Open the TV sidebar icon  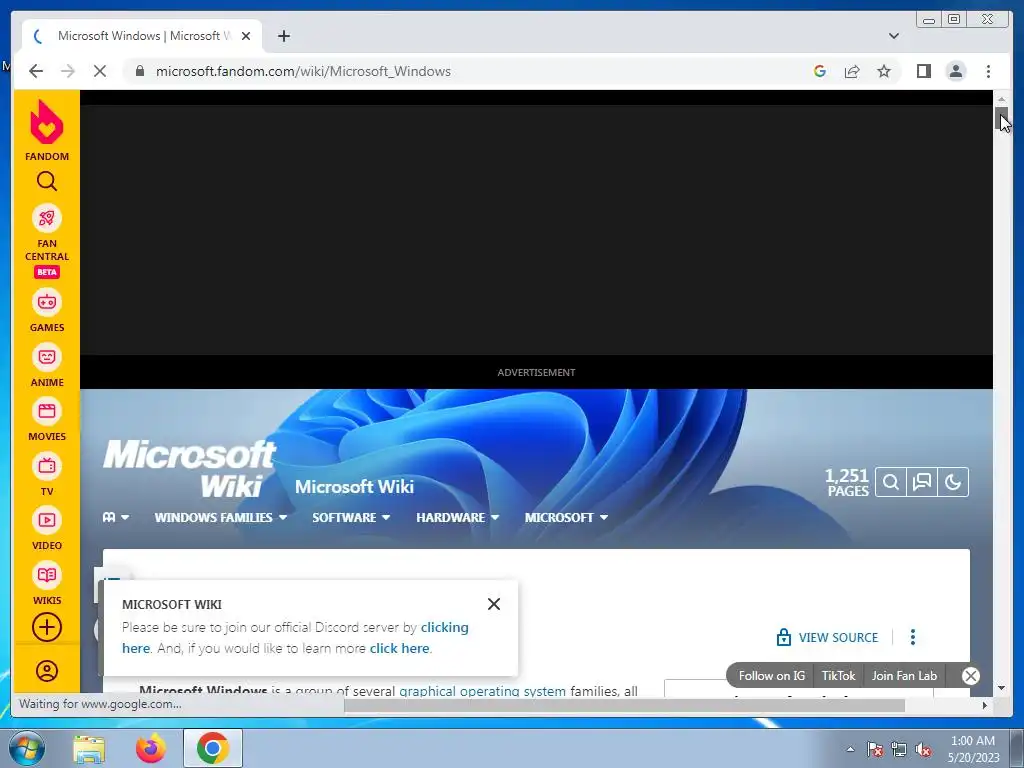click(46, 466)
